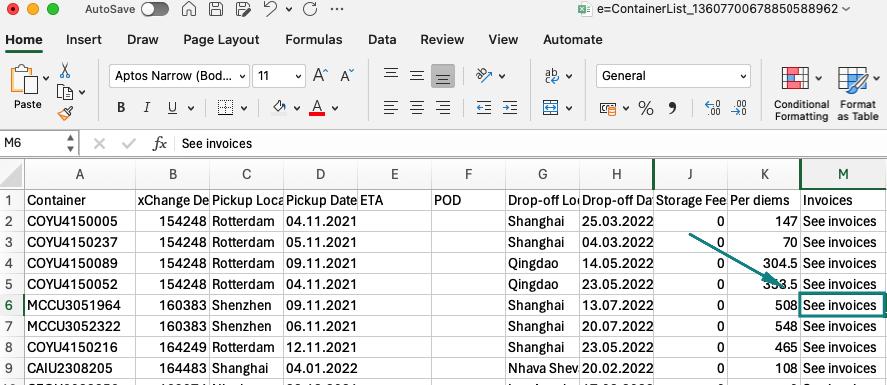Toggle Bold formatting
This screenshot has height=385, width=887.
[x=121, y=108]
